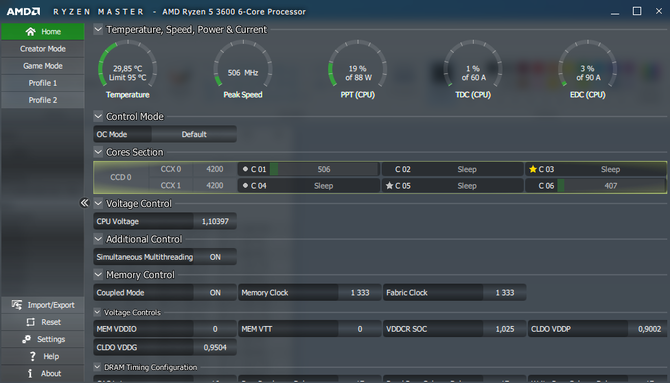
Task: Click the dot marker on C 01
Action: tap(245, 169)
